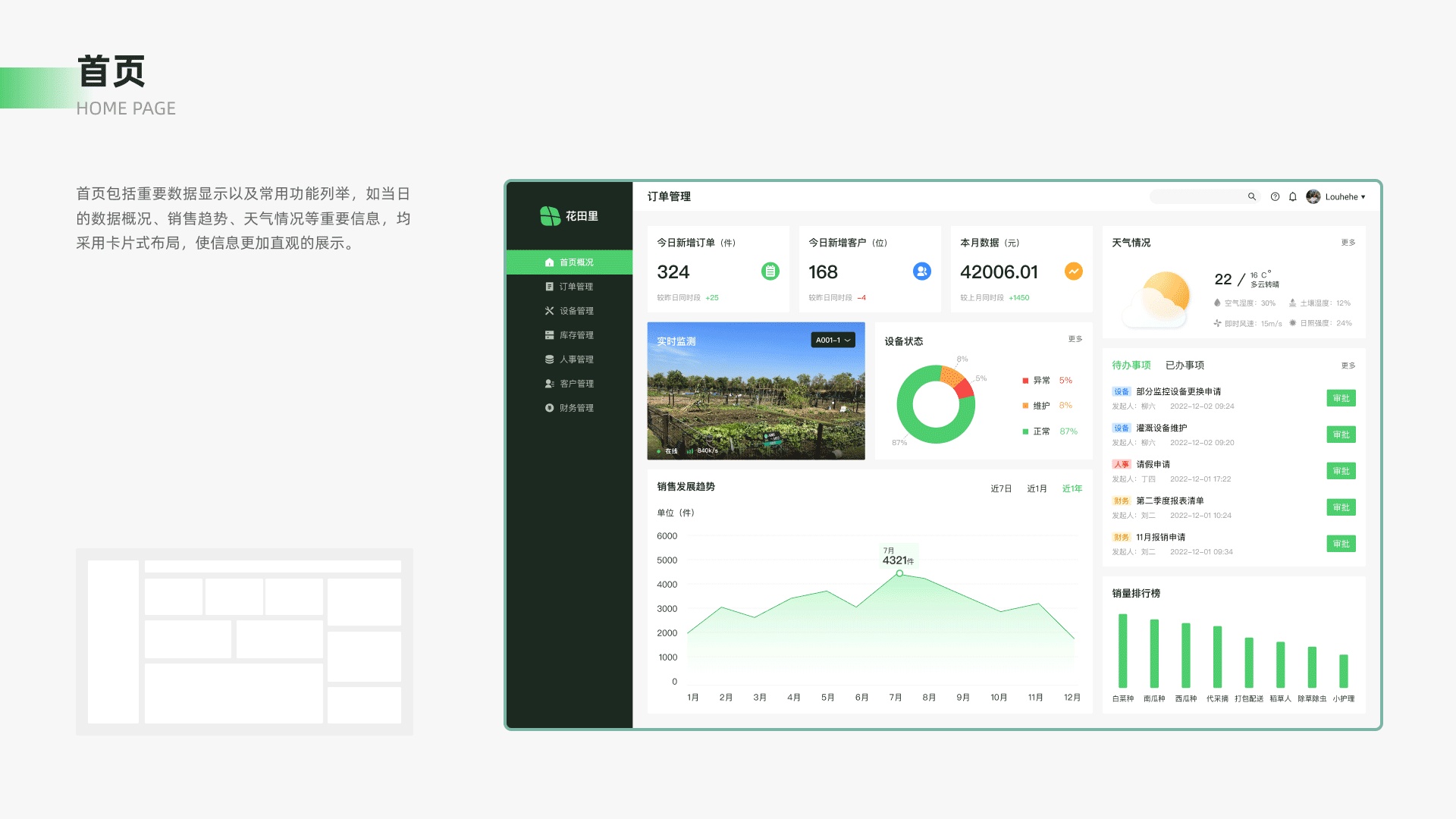Click the orange monthly data trend icon
The width and height of the screenshot is (1456, 819).
(x=1073, y=271)
